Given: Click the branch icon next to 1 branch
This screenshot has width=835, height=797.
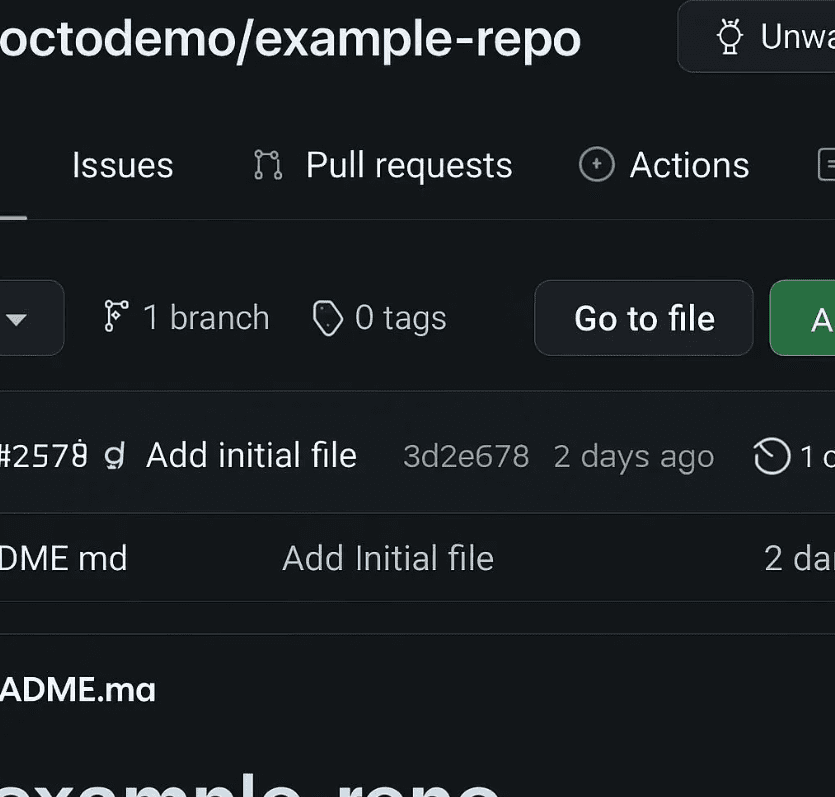Looking at the screenshot, I should coord(115,317).
